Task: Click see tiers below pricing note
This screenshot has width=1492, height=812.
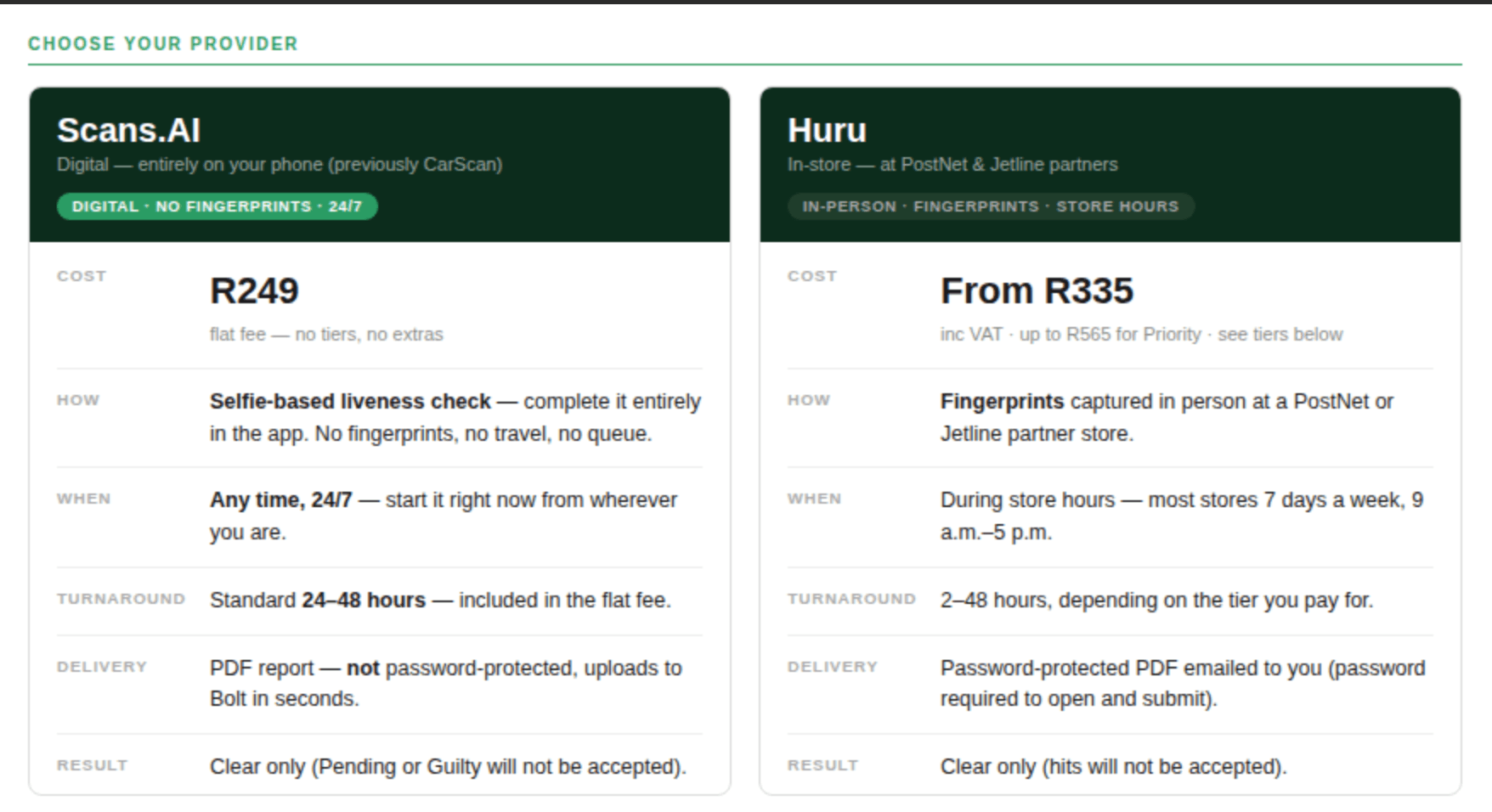Action: click(1280, 335)
